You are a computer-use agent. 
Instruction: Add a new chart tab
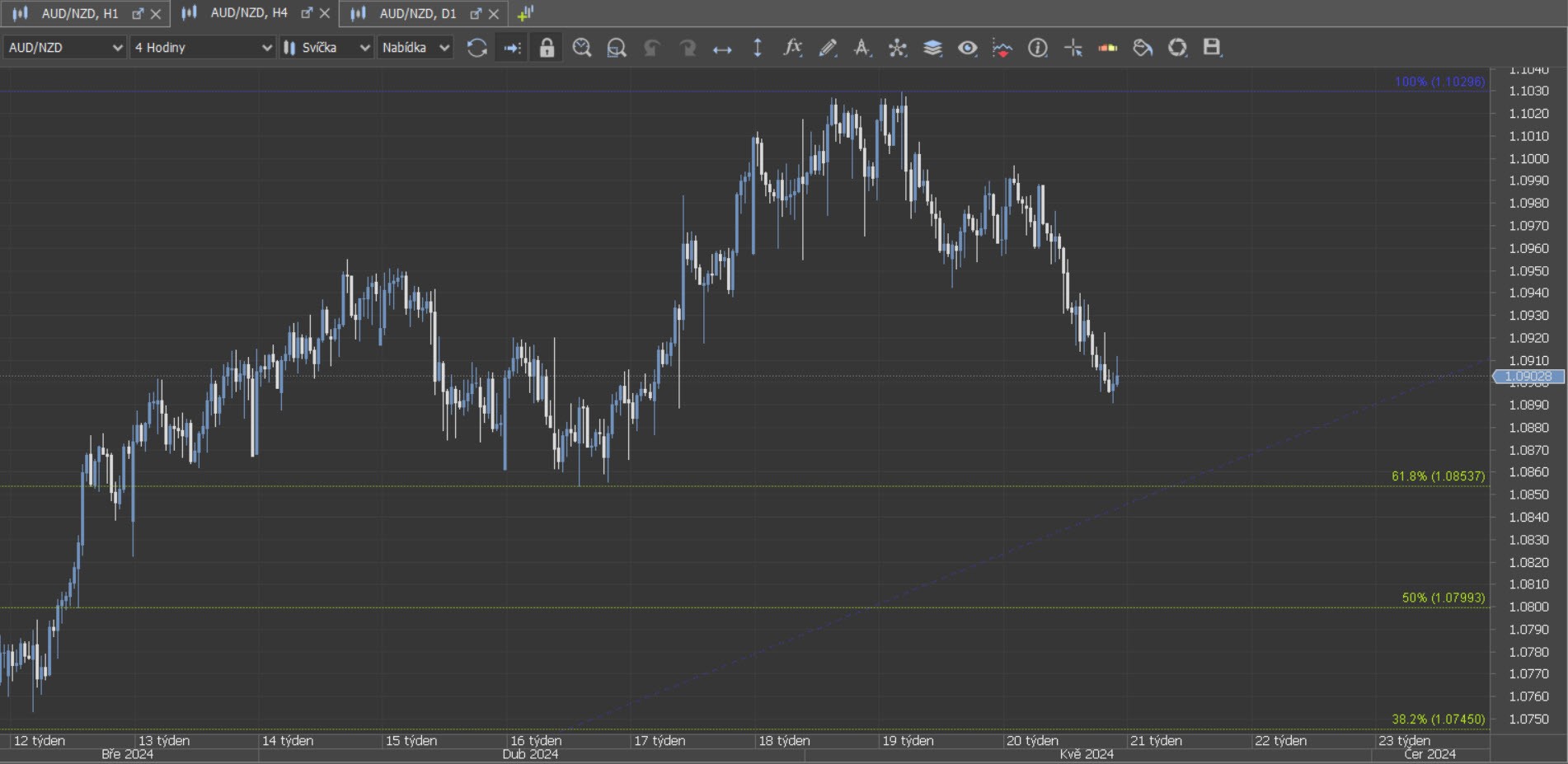pyautogui.click(x=525, y=13)
